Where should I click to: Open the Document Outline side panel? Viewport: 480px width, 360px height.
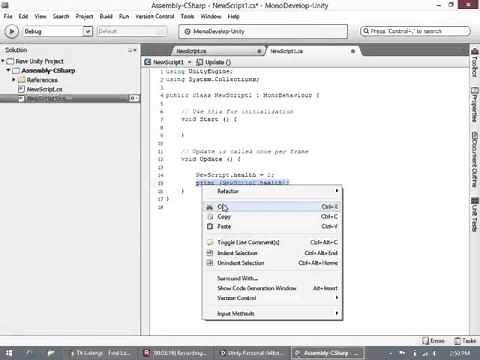(475, 160)
